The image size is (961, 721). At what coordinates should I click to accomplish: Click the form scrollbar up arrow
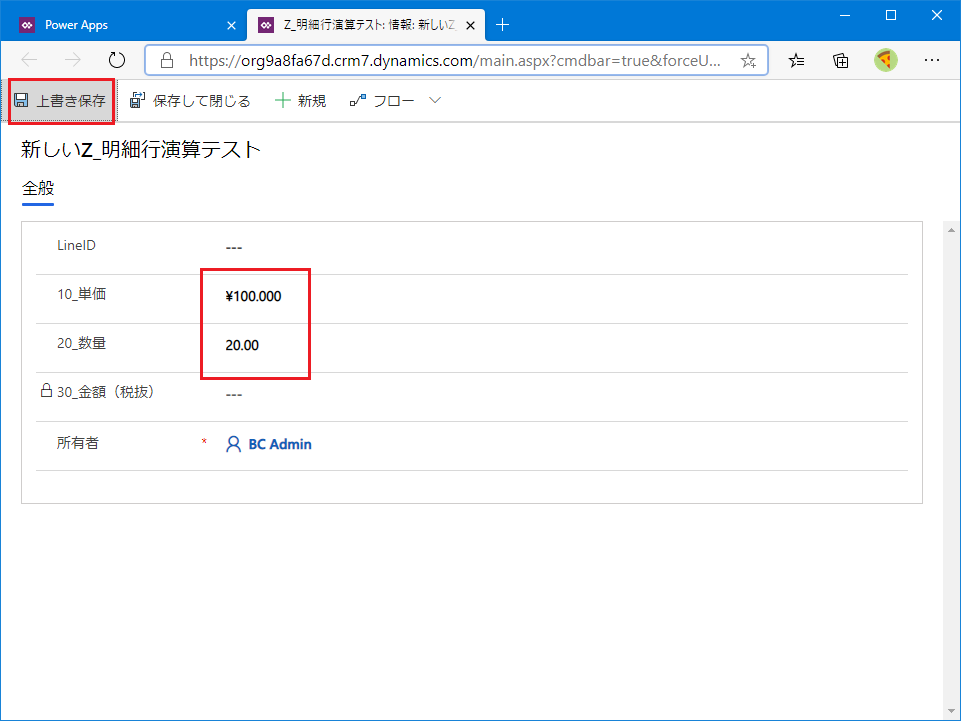(951, 230)
